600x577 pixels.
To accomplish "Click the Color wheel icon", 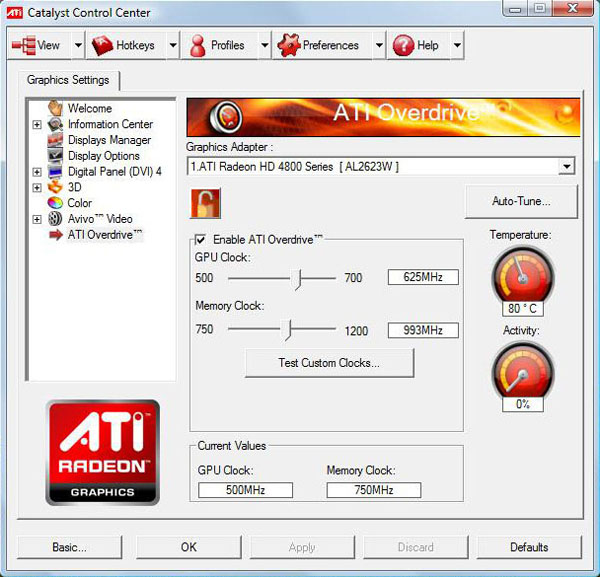I will tap(55, 203).
